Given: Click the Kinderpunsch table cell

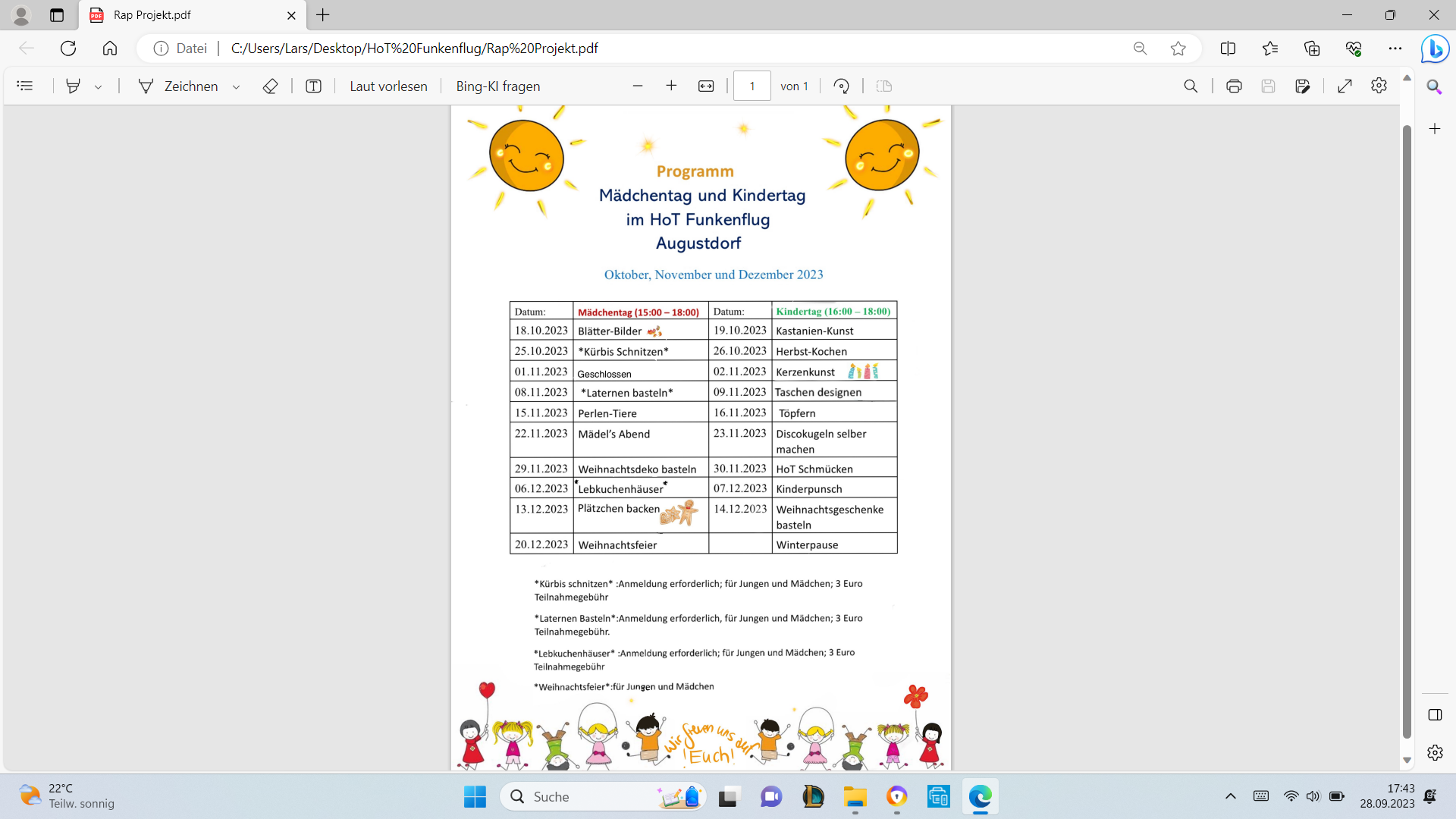Looking at the screenshot, I should click(834, 488).
